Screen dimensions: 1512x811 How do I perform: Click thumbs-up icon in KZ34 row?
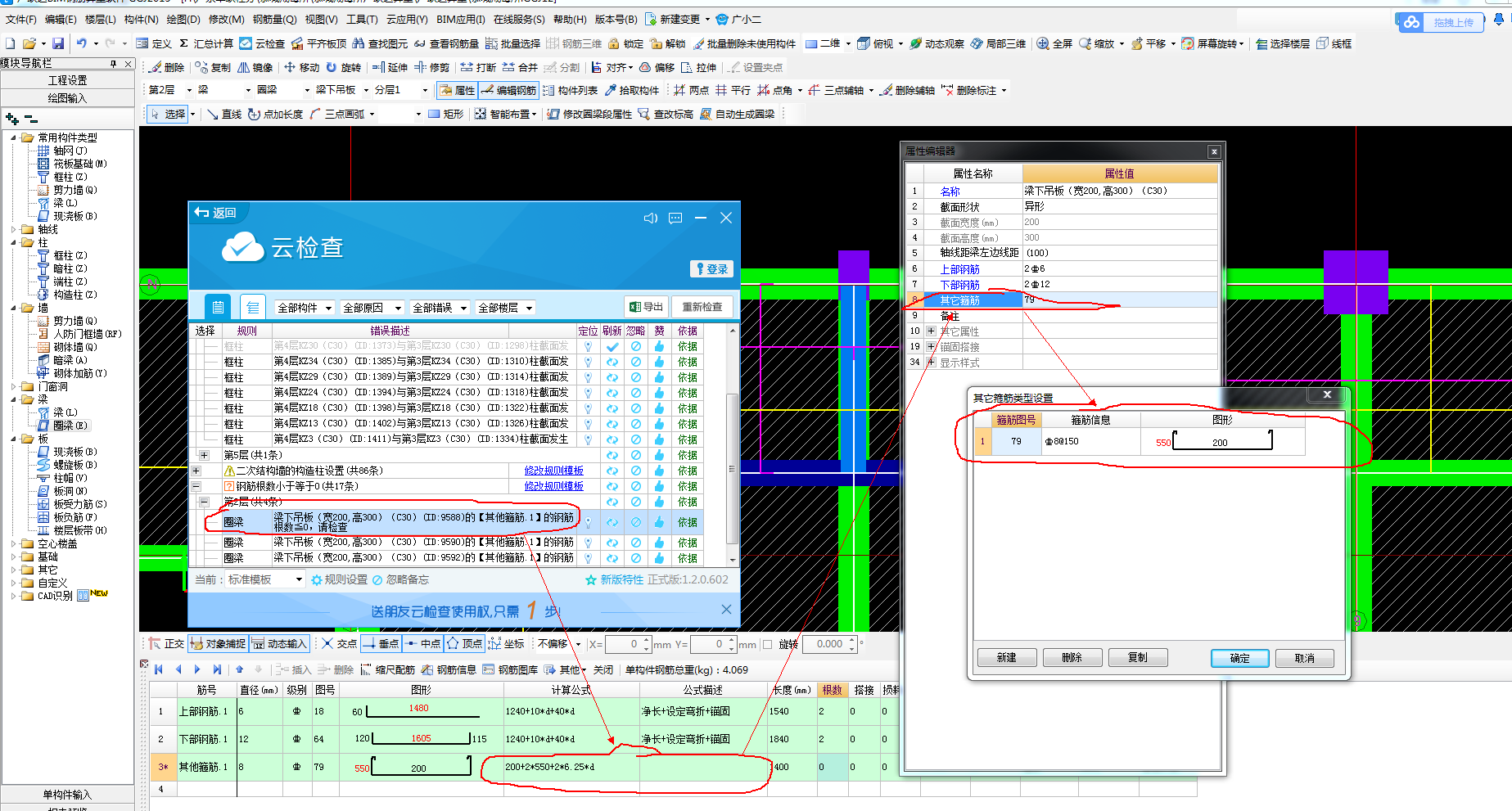(659, 362)
